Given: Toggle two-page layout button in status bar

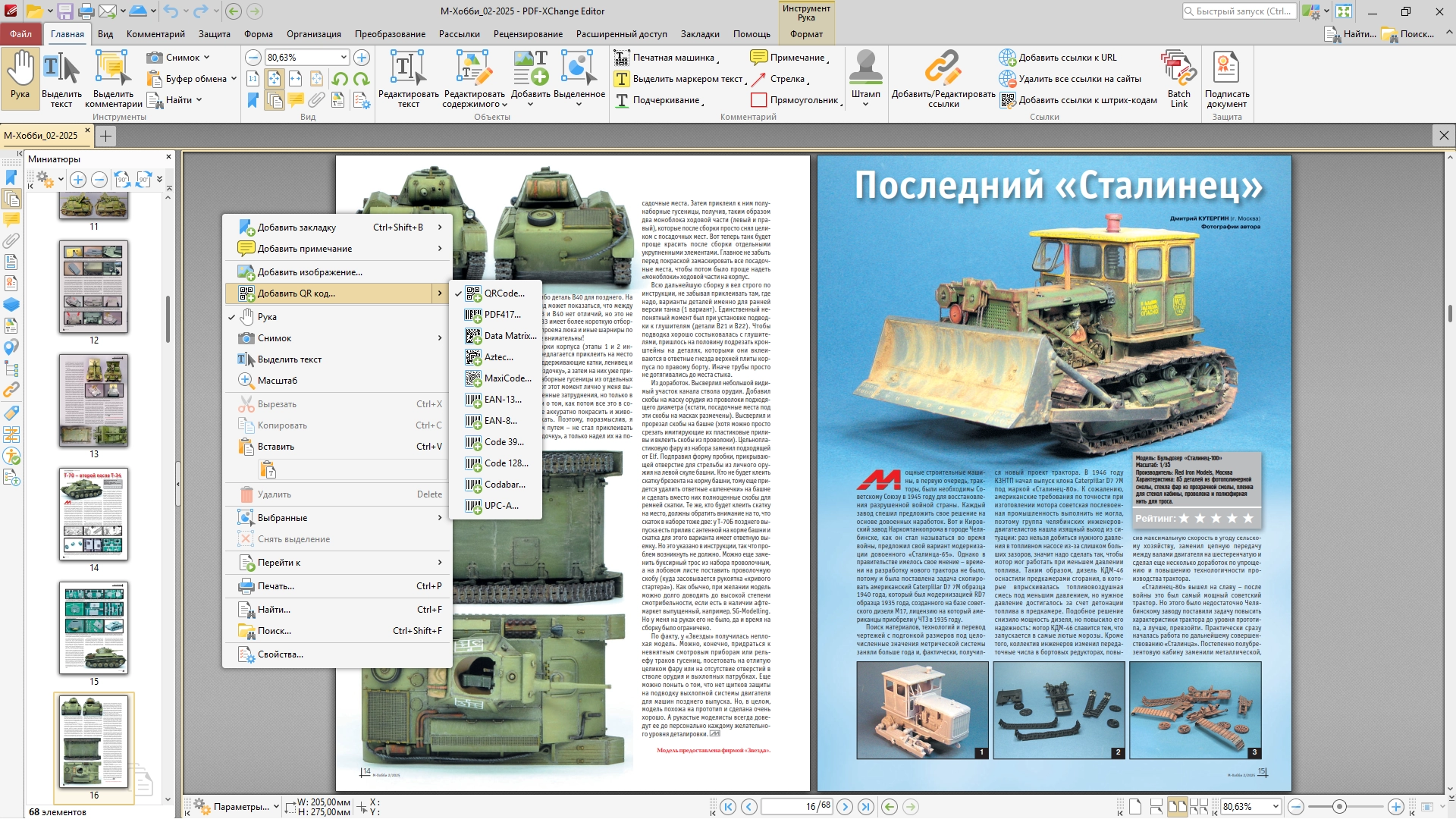Looking at the screenshot, I should 1177,807.
